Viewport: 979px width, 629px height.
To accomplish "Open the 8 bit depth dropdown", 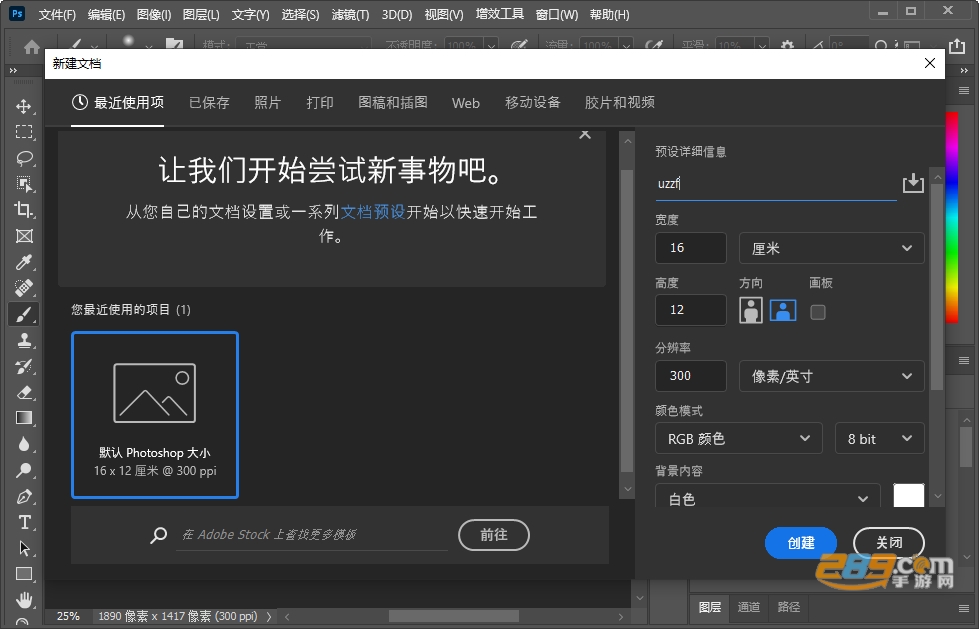I will 879,438.
